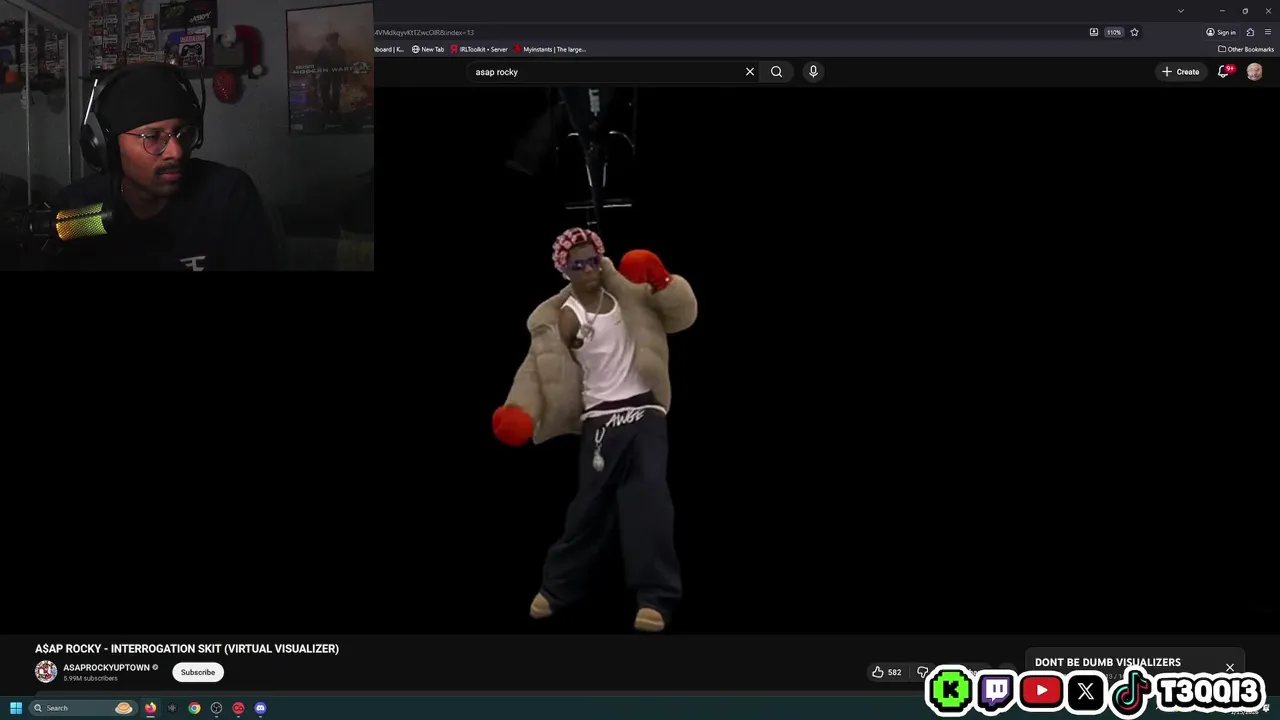Open the Firefox hamburger application menu
Viewport: 1280px width, 720px height.
(x=1268, y=32)
